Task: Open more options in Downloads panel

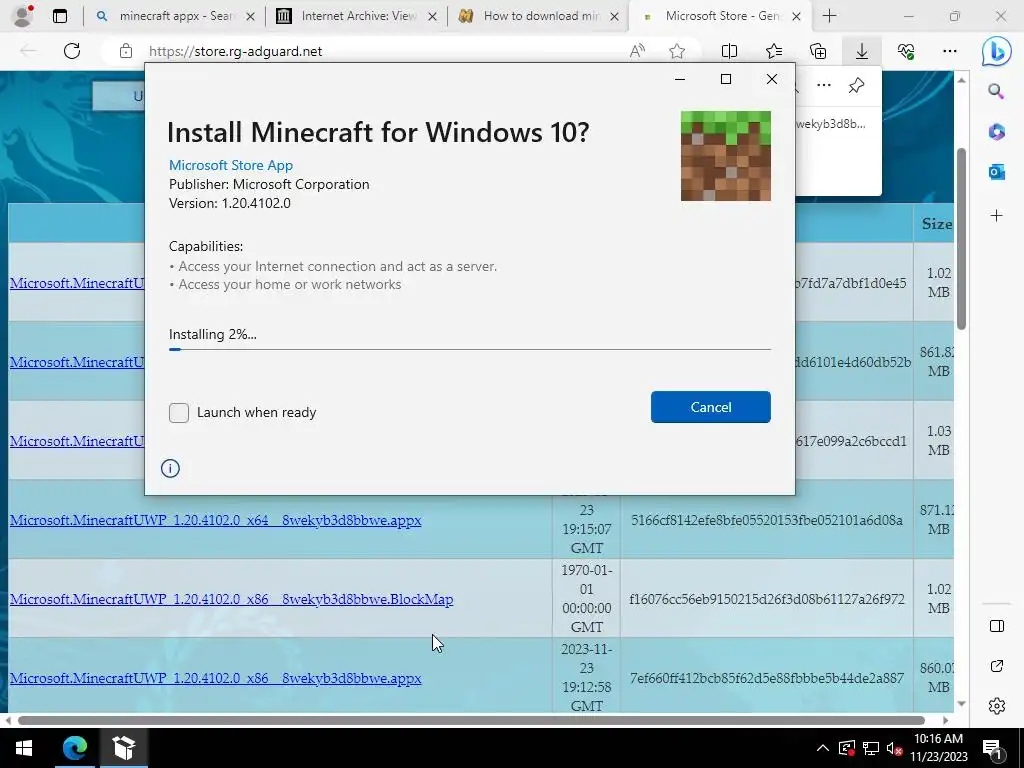Action: coord(824,85)
